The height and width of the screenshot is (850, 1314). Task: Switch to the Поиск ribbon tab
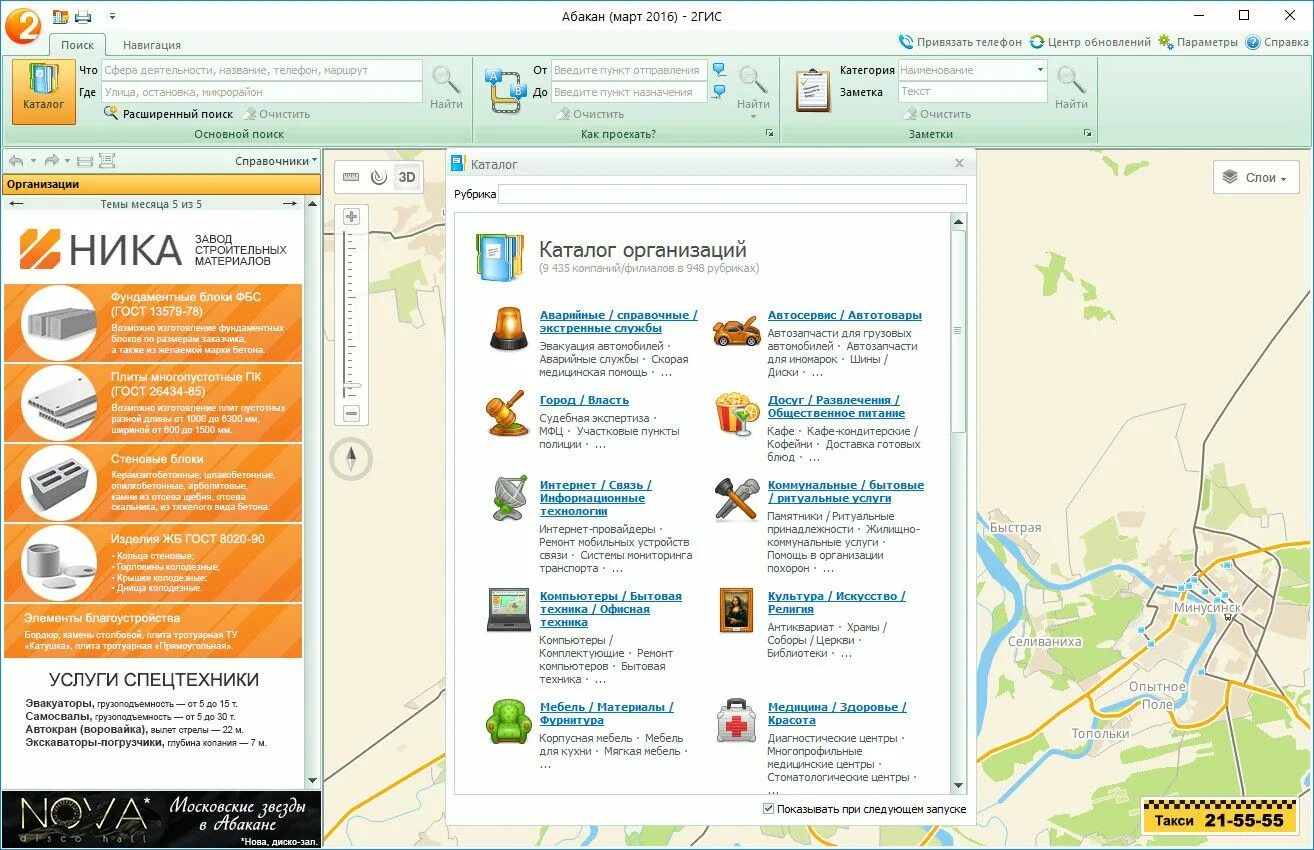tap(77, 45)
